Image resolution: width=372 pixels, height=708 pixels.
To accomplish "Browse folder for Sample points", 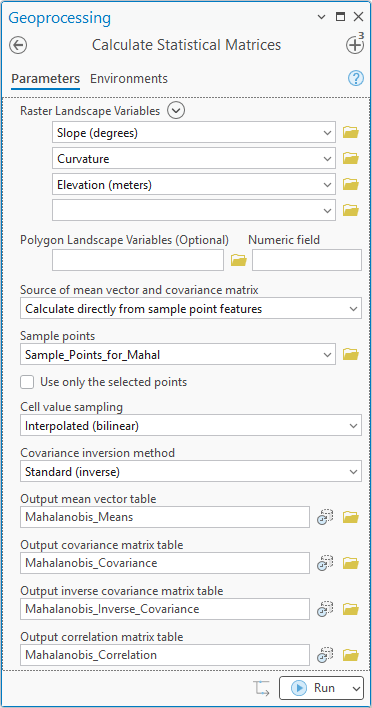I will tap(351, 354).
